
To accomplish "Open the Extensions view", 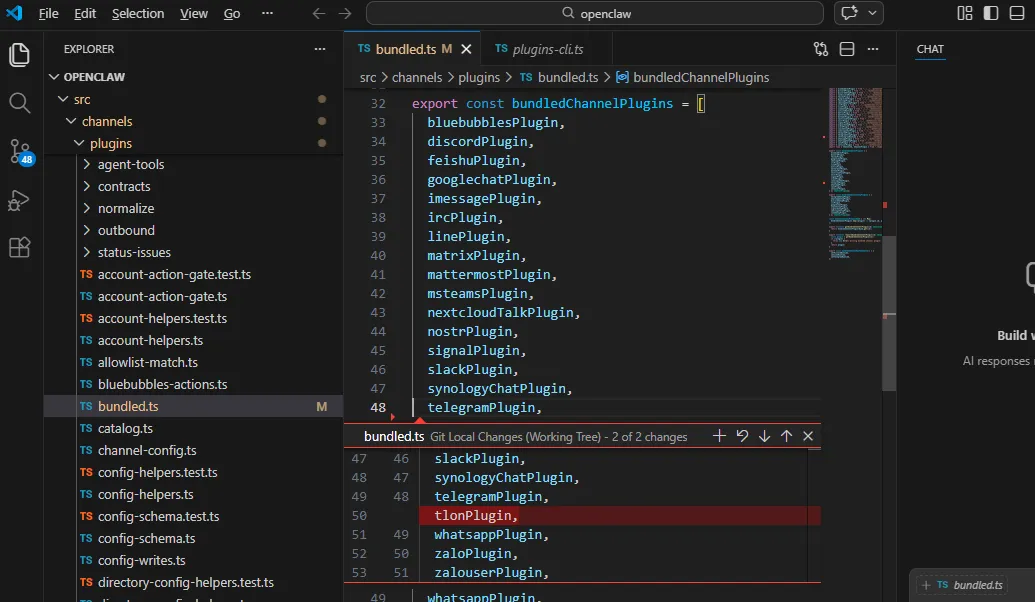I will tap(20, 248).
